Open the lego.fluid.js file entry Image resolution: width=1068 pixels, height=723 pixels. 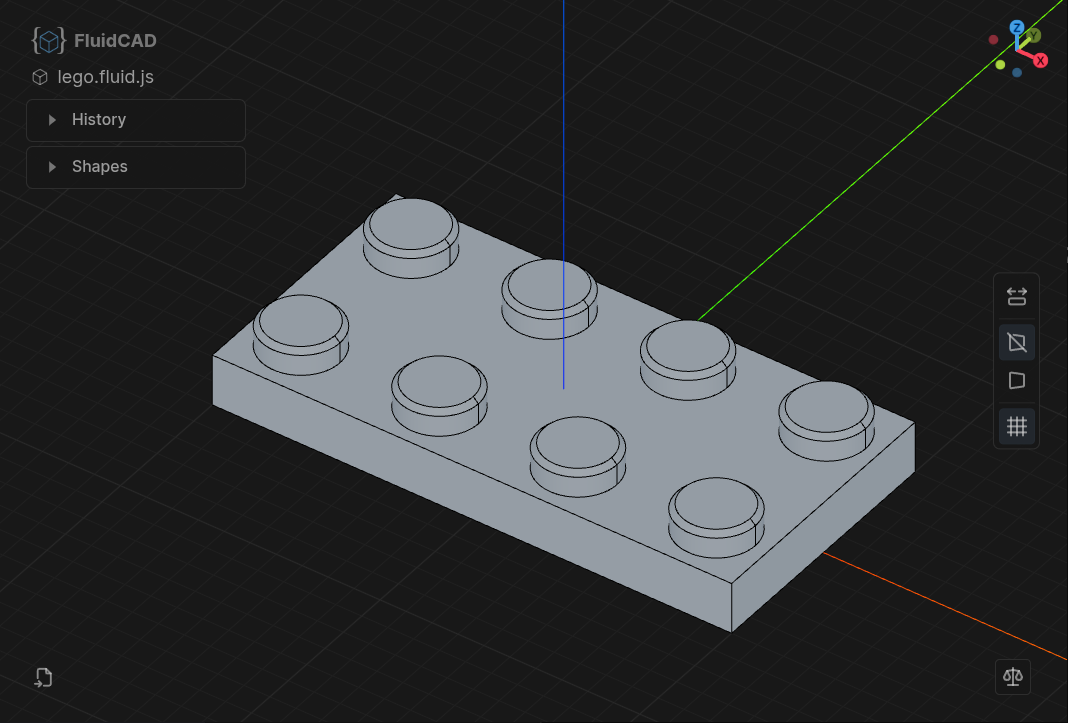103,76
